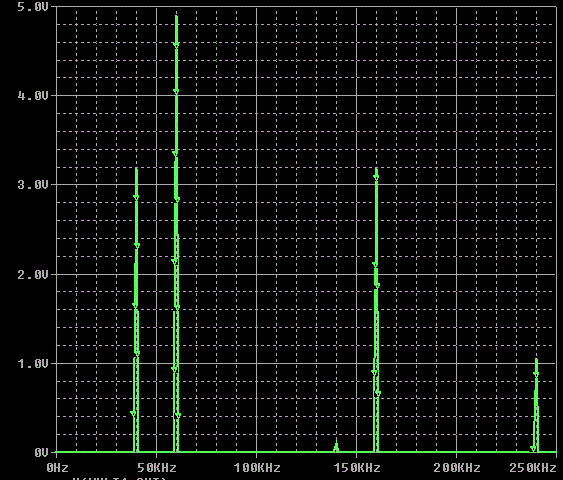
Task: Select the 100KHz x-axis label
Action: [257, 468]
